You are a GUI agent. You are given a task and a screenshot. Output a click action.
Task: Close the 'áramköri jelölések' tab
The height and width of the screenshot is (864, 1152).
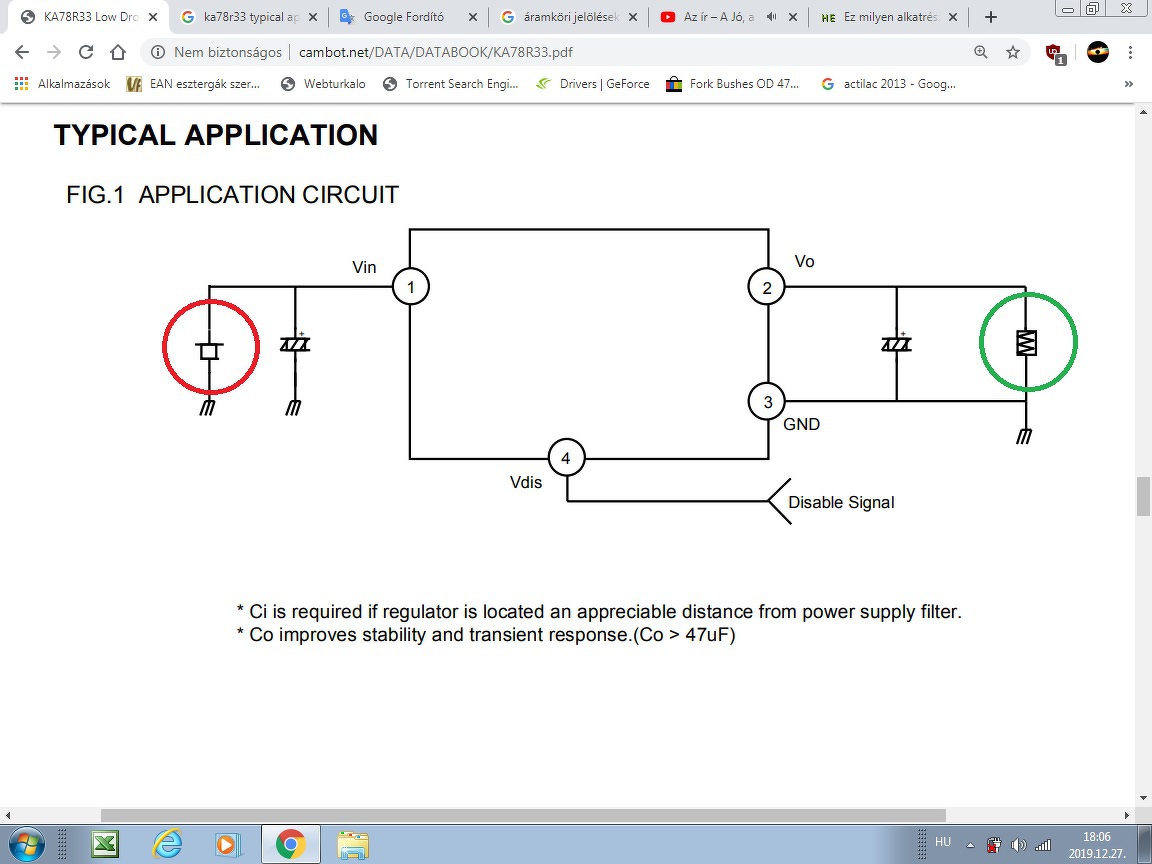coord(633,17)
